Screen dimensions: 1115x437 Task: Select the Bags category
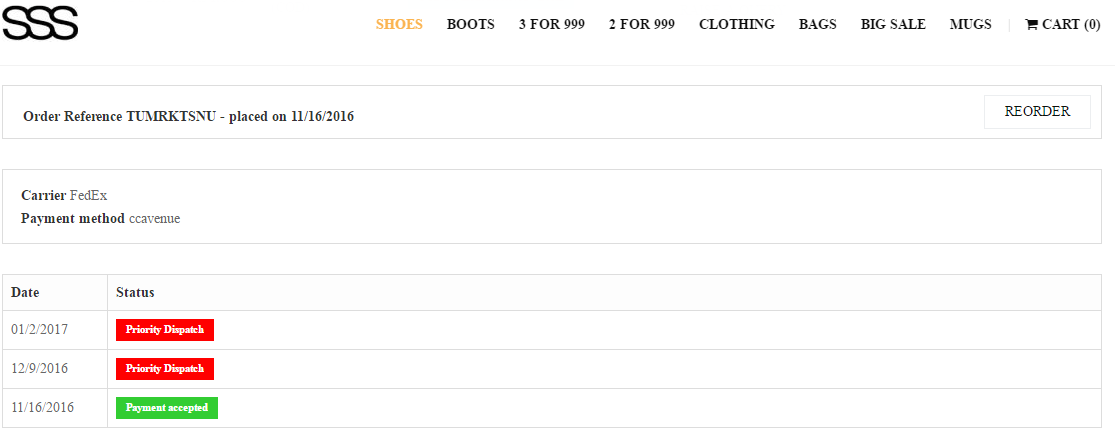pos(817,24)
